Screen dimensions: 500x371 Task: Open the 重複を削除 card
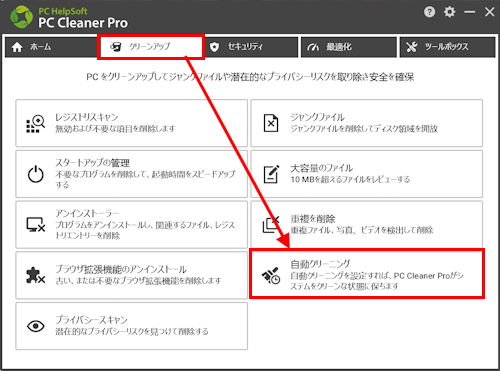pos(367,224)
